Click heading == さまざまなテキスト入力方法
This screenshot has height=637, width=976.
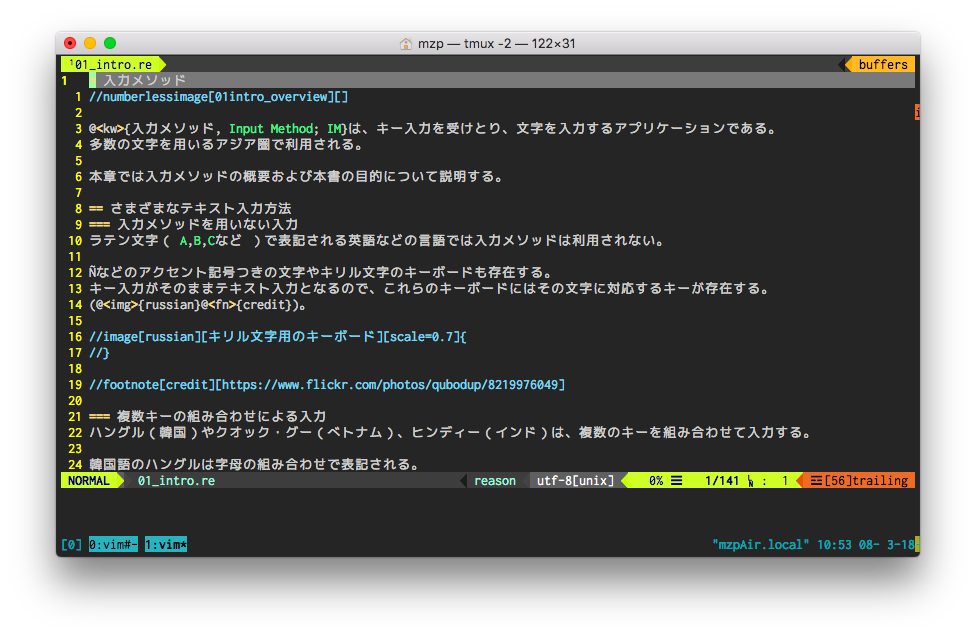tap(190, 209)
